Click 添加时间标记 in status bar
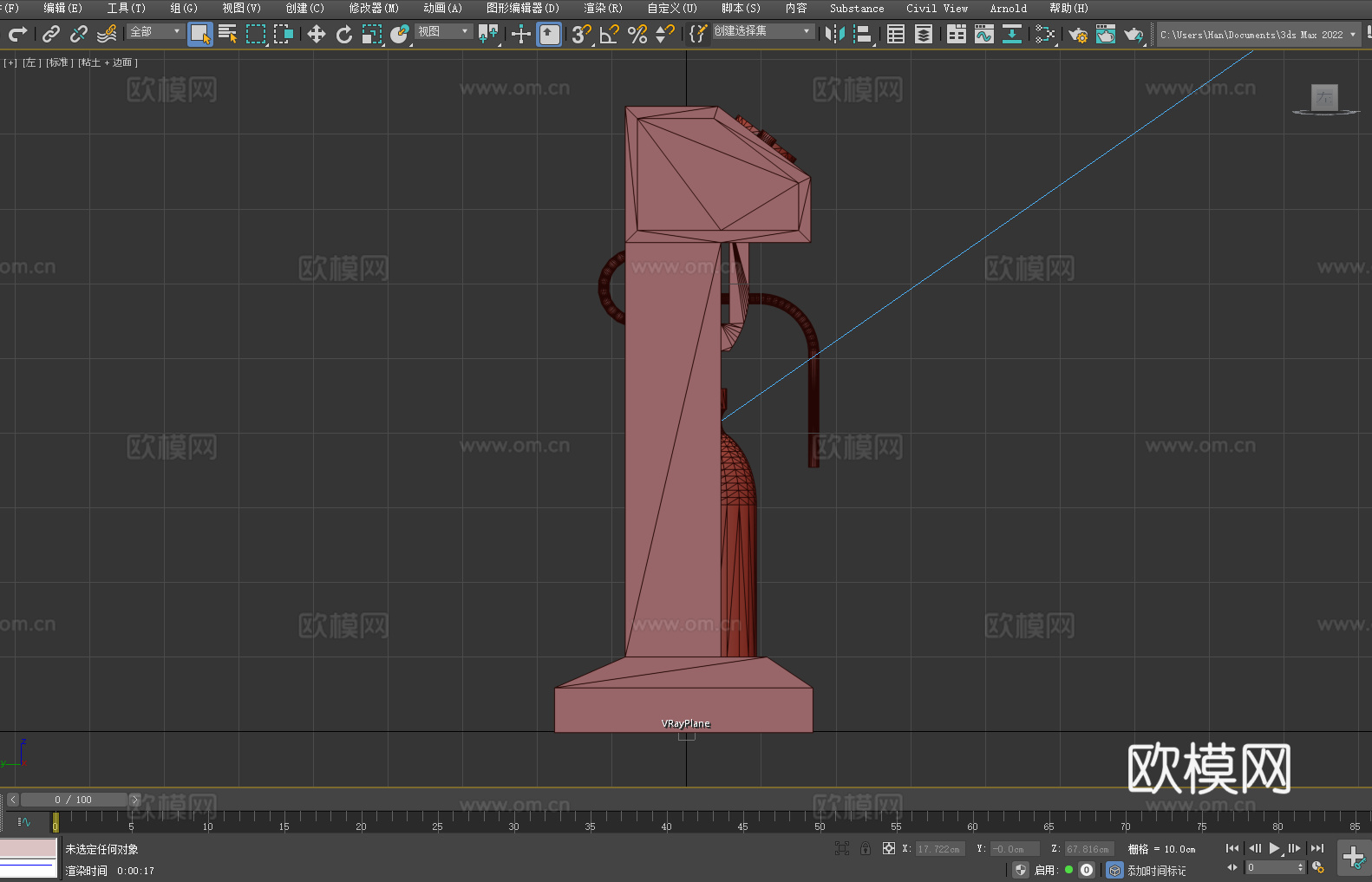This screenshot has height=882, width=1372. pos(1156,870)
